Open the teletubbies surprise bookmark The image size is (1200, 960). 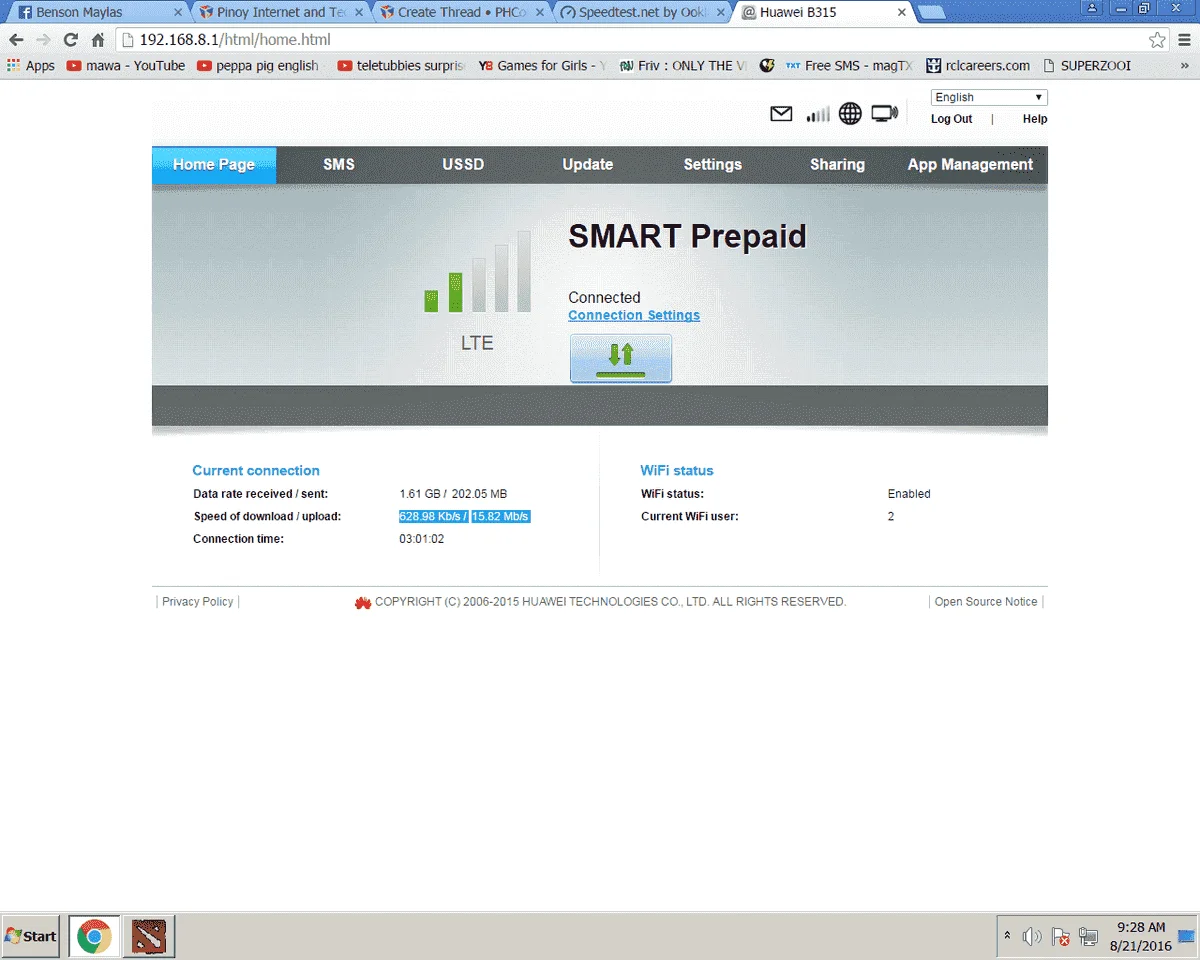tap(402, 65)
